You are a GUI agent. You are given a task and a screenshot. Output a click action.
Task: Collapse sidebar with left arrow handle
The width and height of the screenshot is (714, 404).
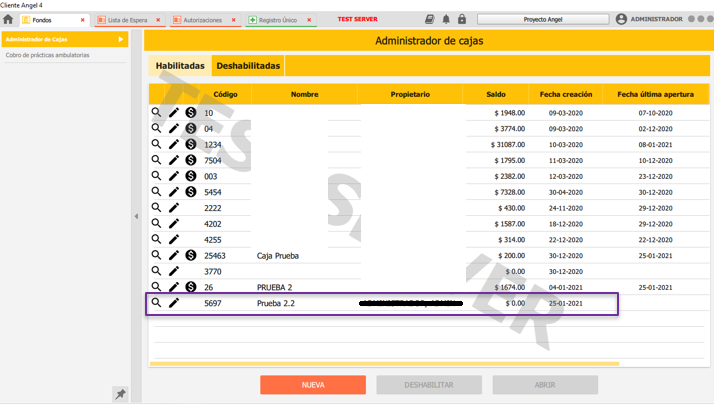coord(136,216)
